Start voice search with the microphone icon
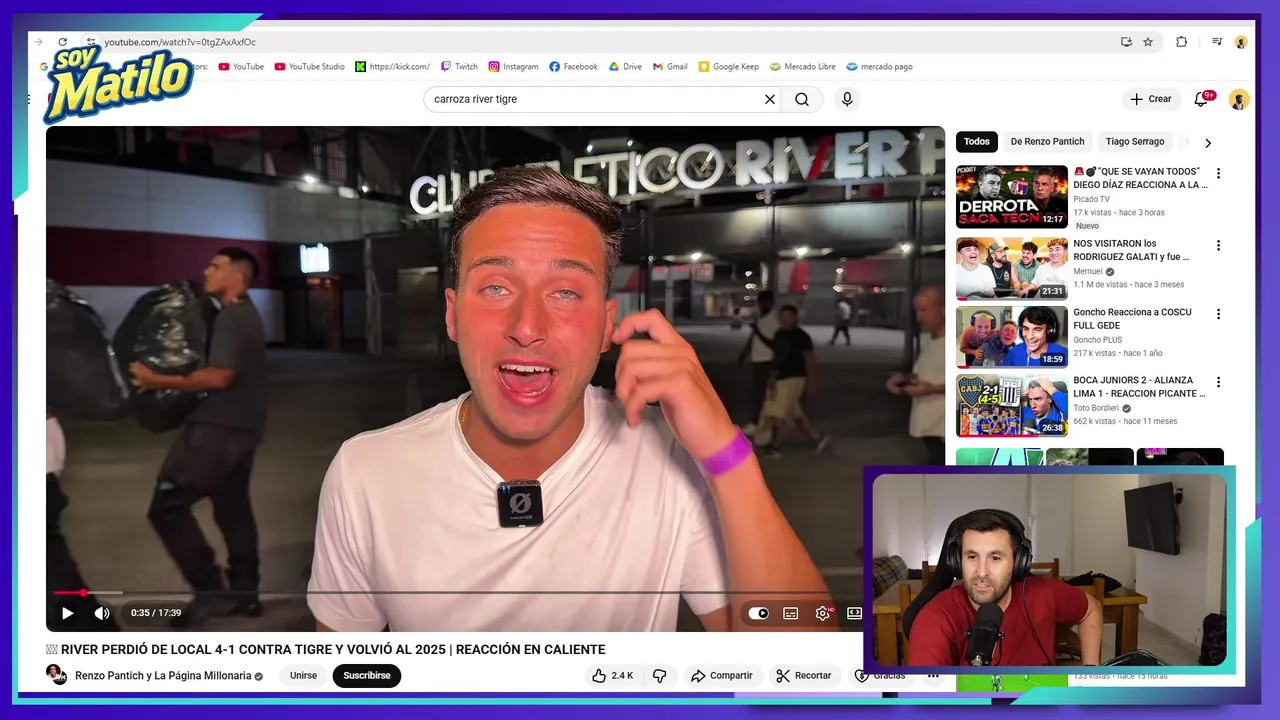This screenshot has width=1280, height=720. (847, 99)
